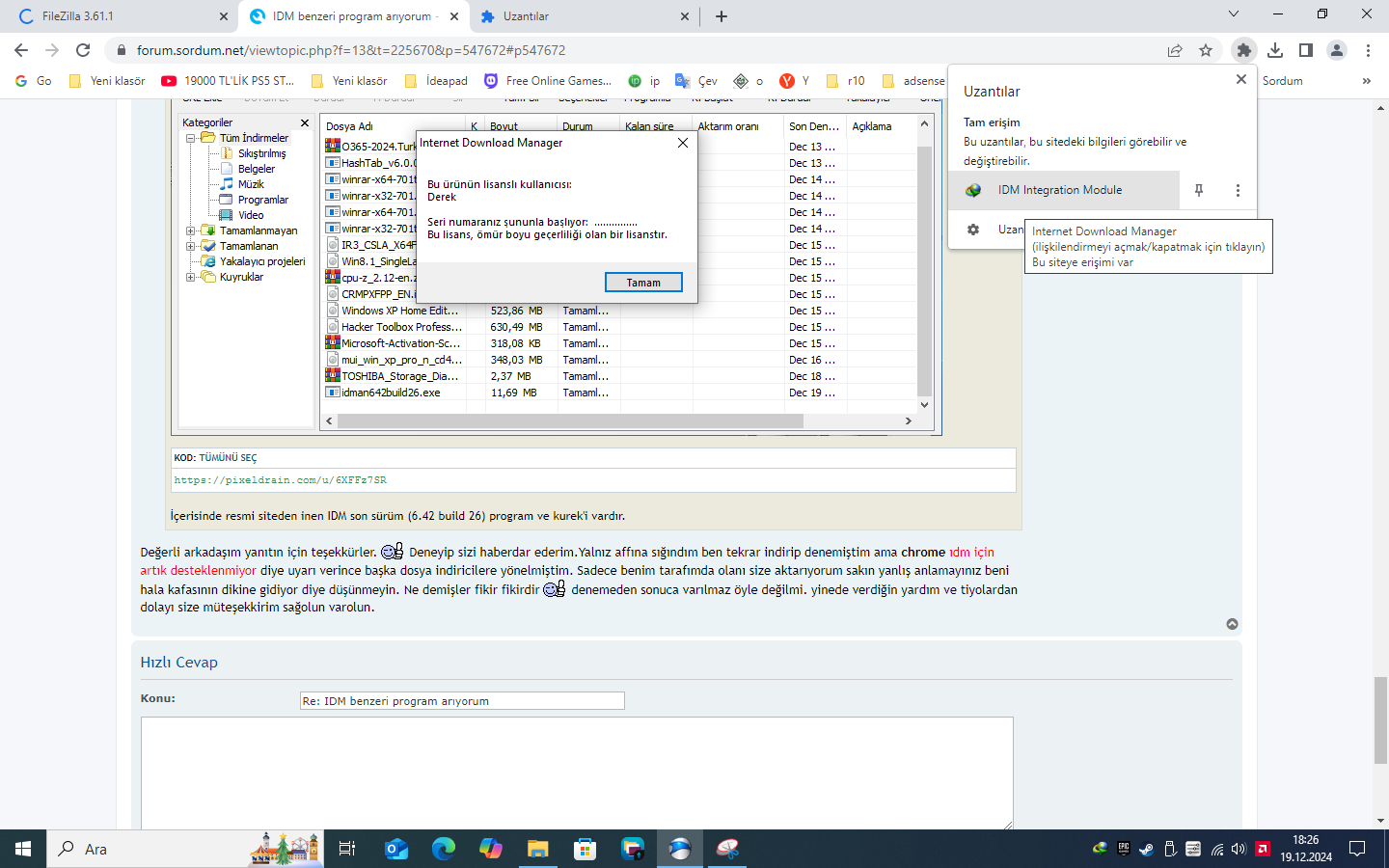
Task: Share this page via the address bar share icon
Action: tap(1175, 50)
